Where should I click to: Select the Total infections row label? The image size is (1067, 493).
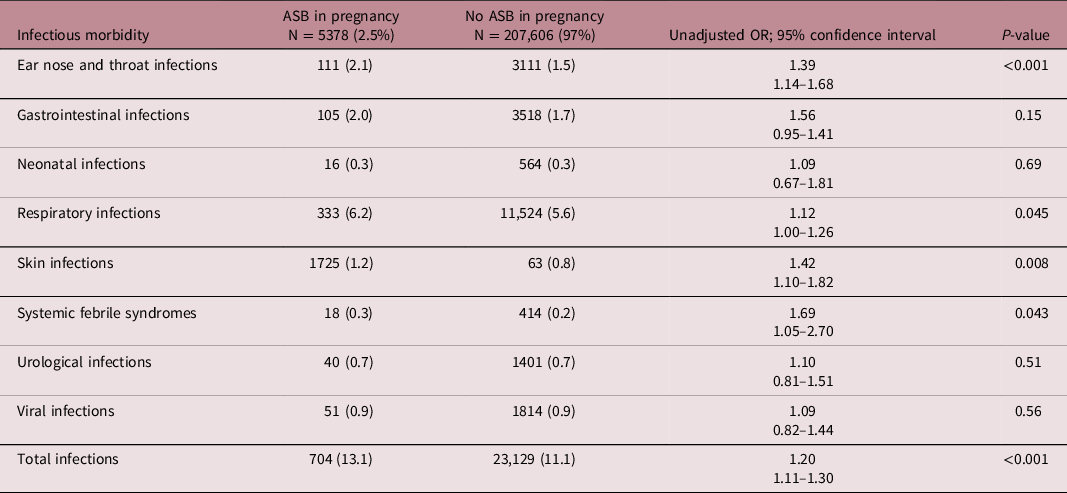[68, 460]
